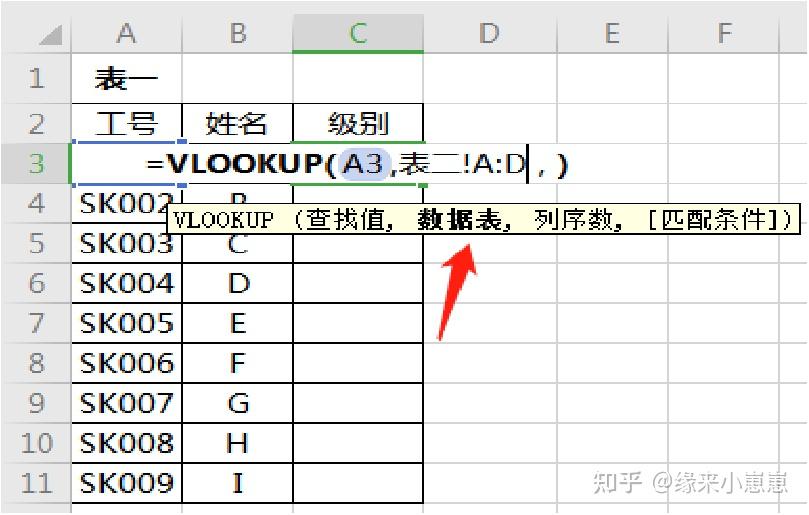Select row 3 header
Image resolution: width=809 pixels, height=515 pixels.
36,164
